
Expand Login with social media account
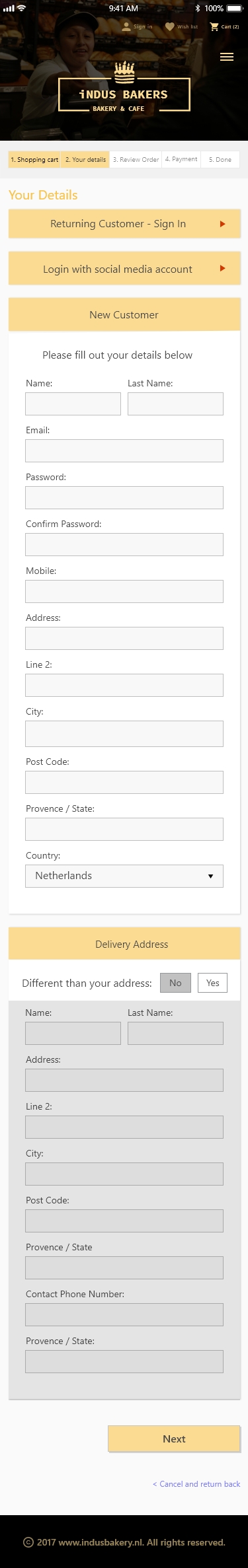click(x=124, y=269)
